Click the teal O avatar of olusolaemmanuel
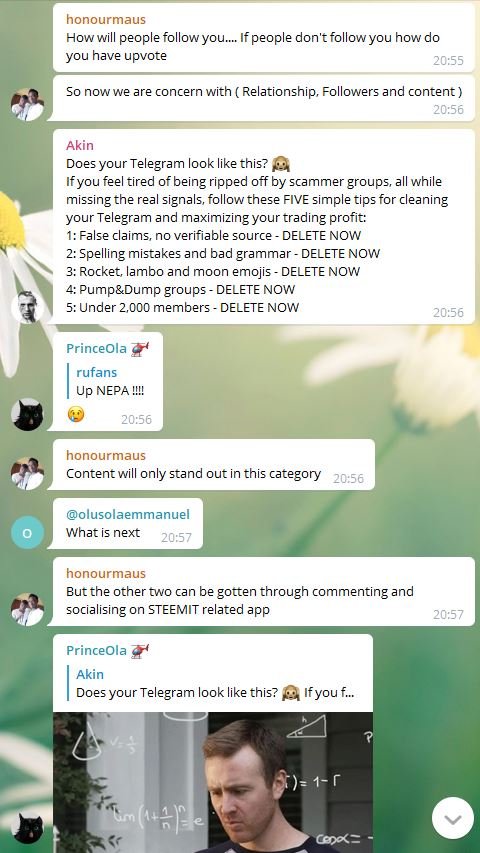The image size is (480, 853). click(x=27, y=533)
